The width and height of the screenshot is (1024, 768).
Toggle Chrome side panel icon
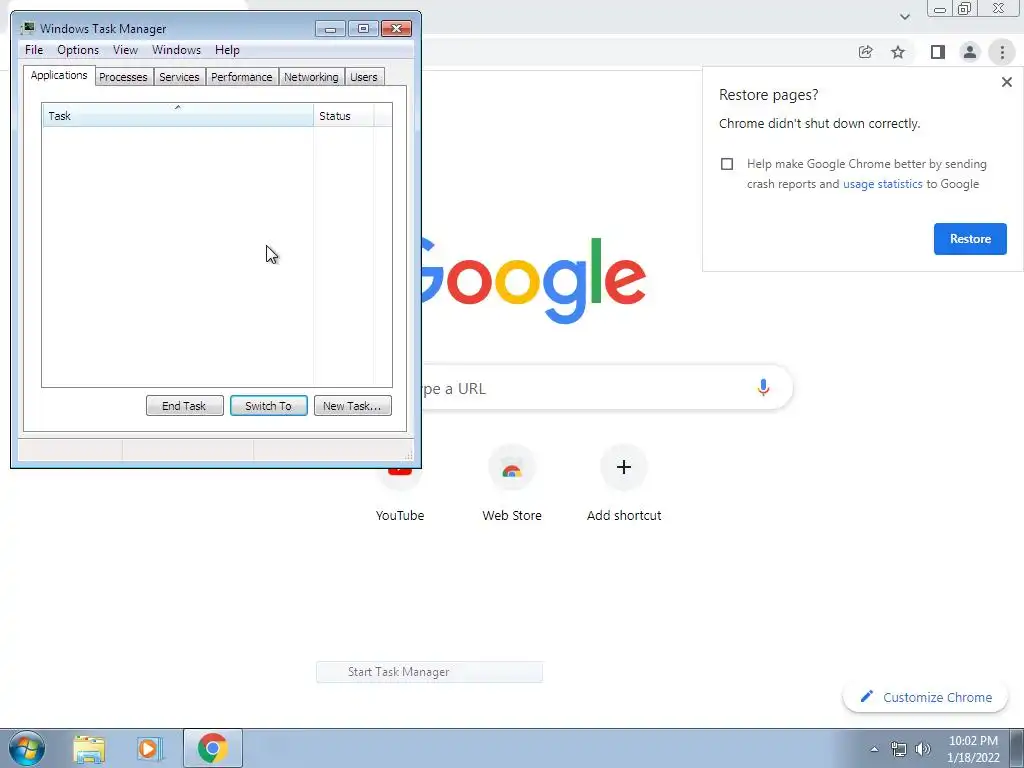(938, 52)
